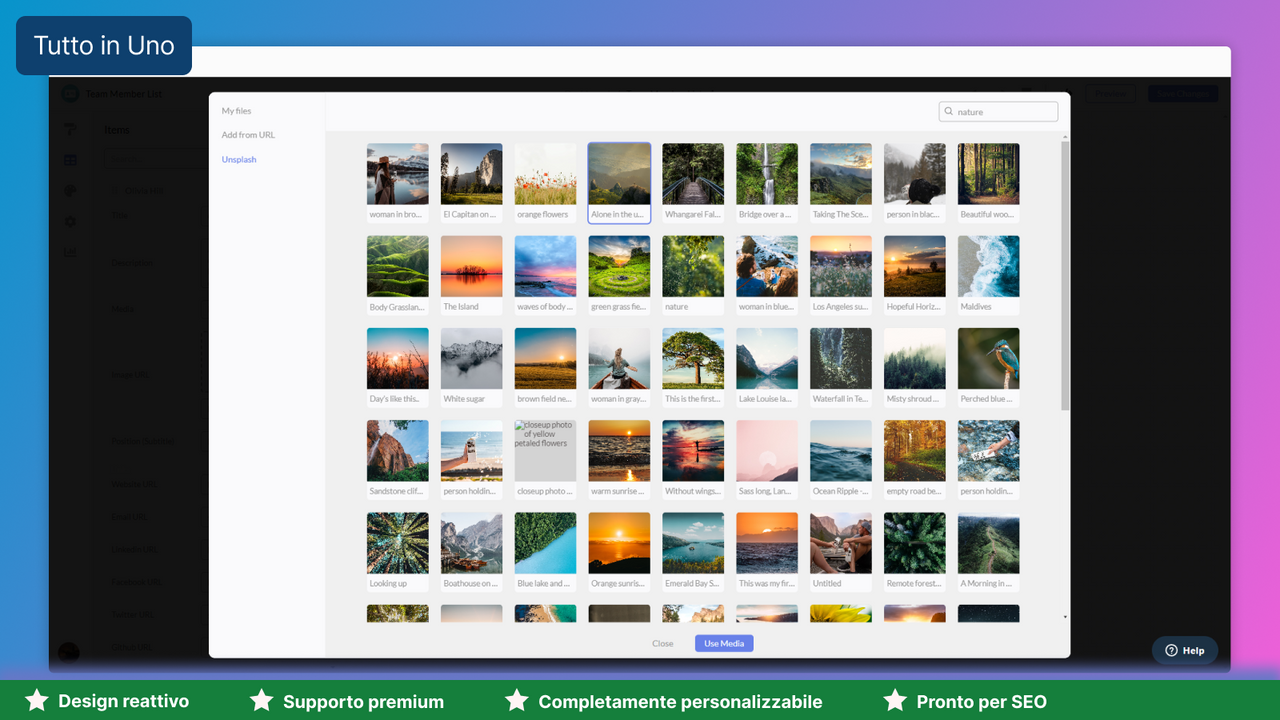Choose the "Taking The Sce..." thumbnail
The image size is (1280, 720).
(x=841, y=182)
